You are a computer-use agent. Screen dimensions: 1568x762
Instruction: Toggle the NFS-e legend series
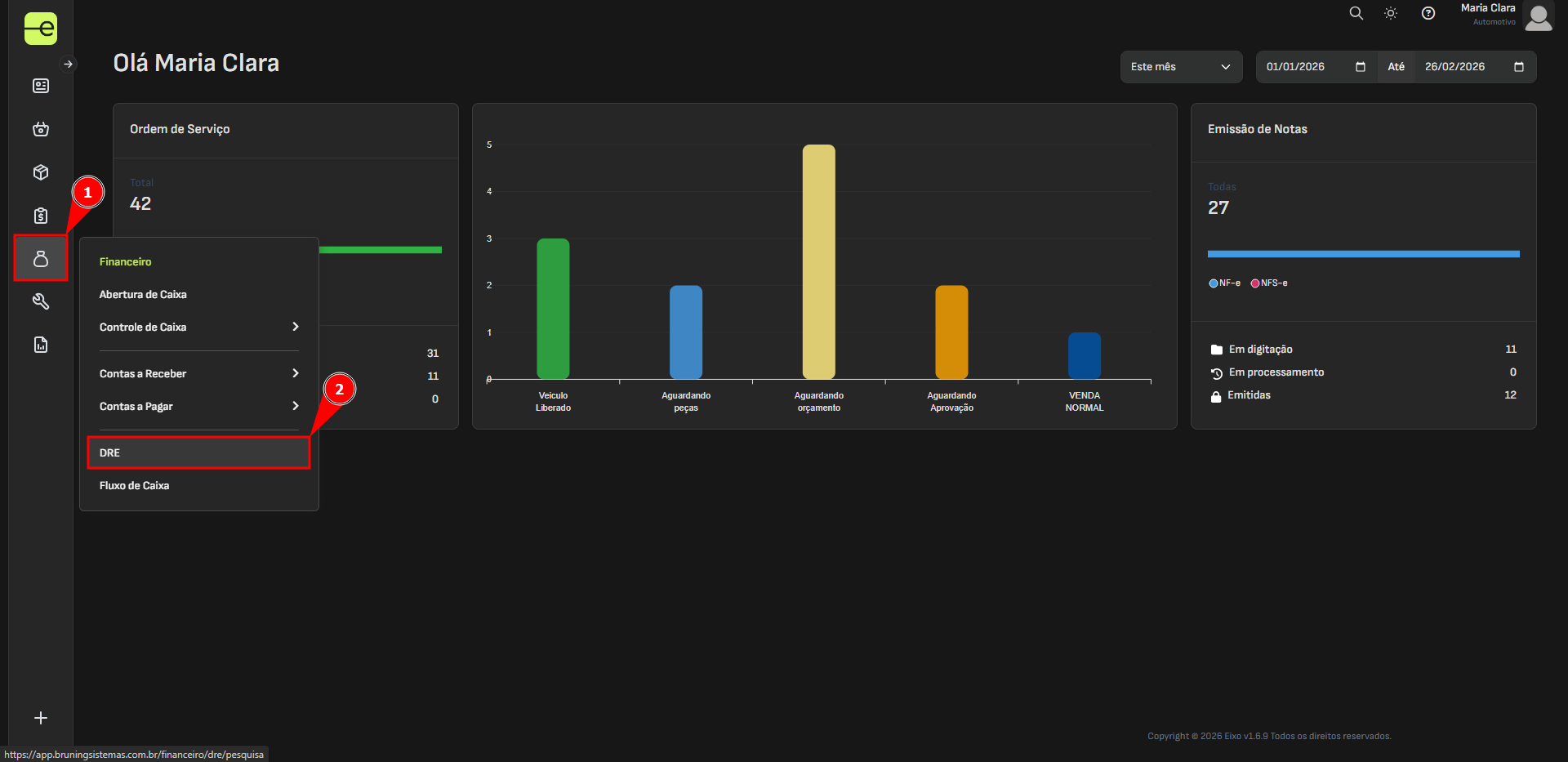[x=1269, y=283]
